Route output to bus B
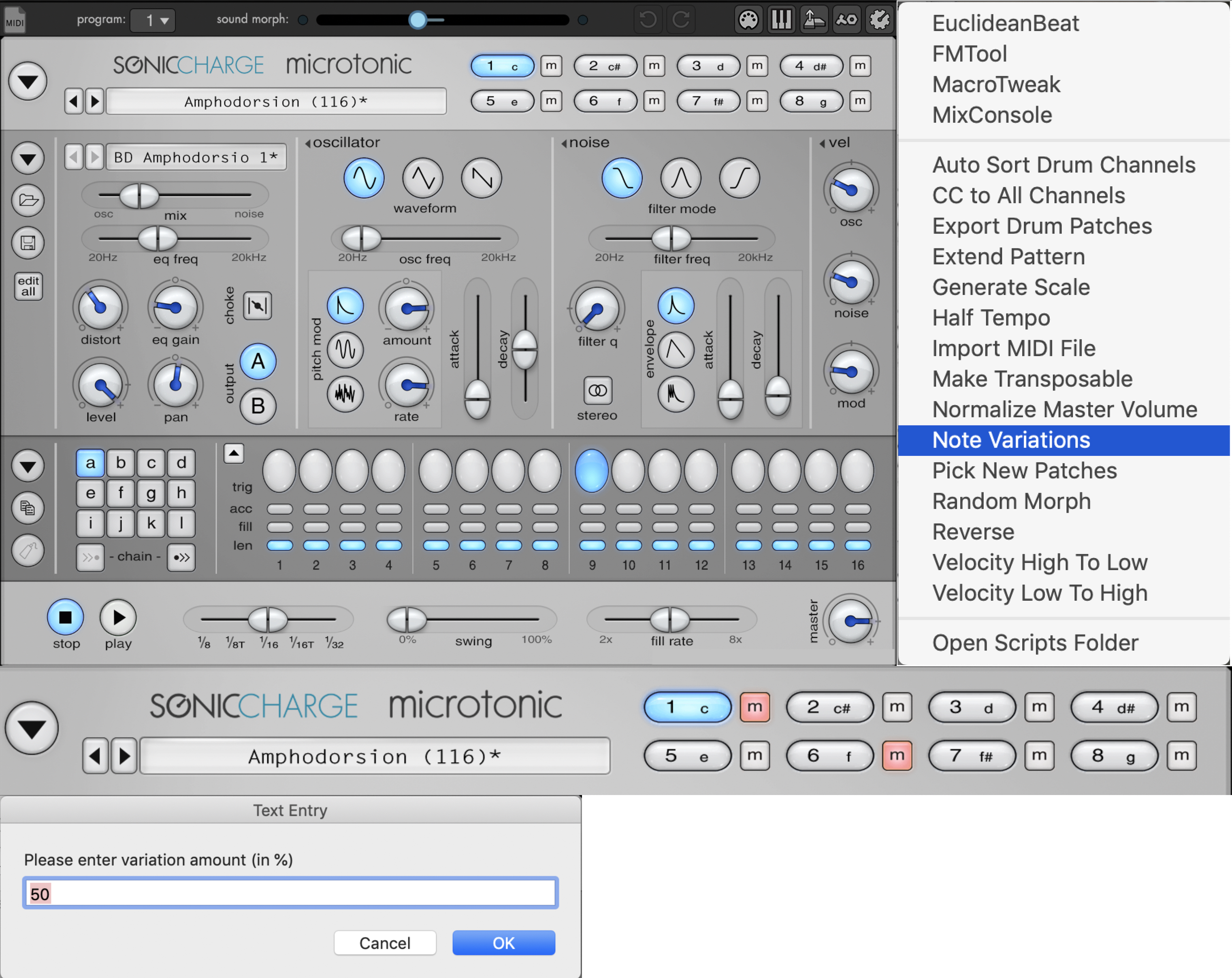The width and height of the screenshot is (1232, 978). click(258, 406)
